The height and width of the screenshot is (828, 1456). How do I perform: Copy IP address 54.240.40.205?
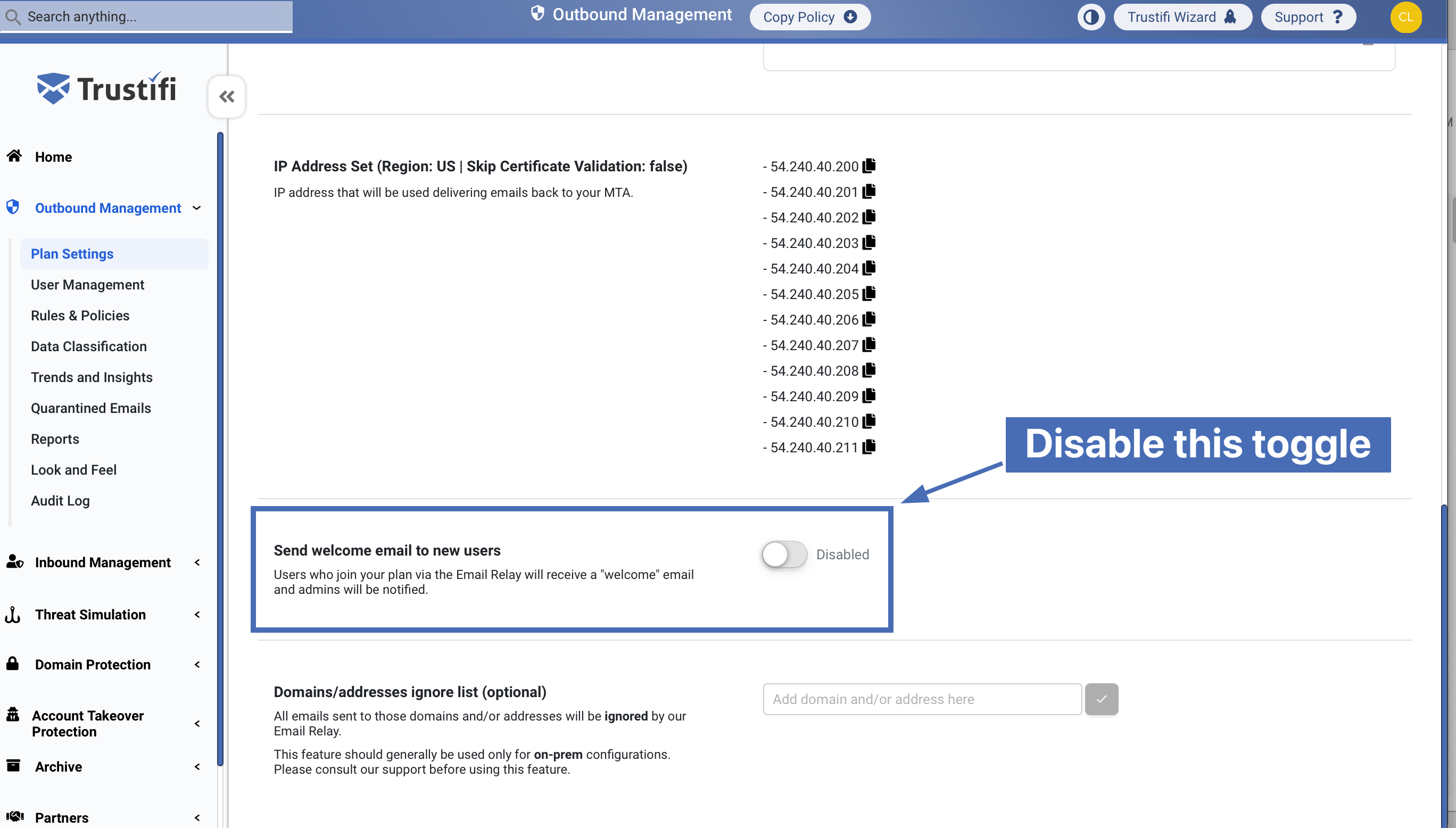pos(868,293)
